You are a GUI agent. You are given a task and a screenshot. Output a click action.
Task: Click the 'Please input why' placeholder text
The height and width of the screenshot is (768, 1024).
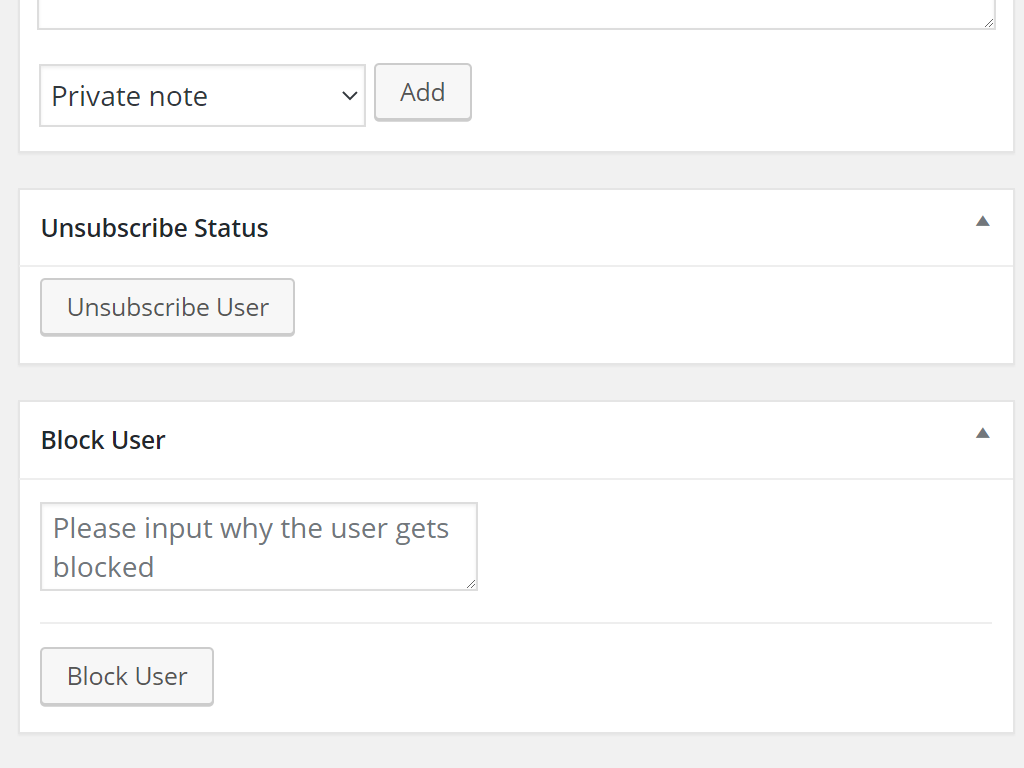pos(250,529)
